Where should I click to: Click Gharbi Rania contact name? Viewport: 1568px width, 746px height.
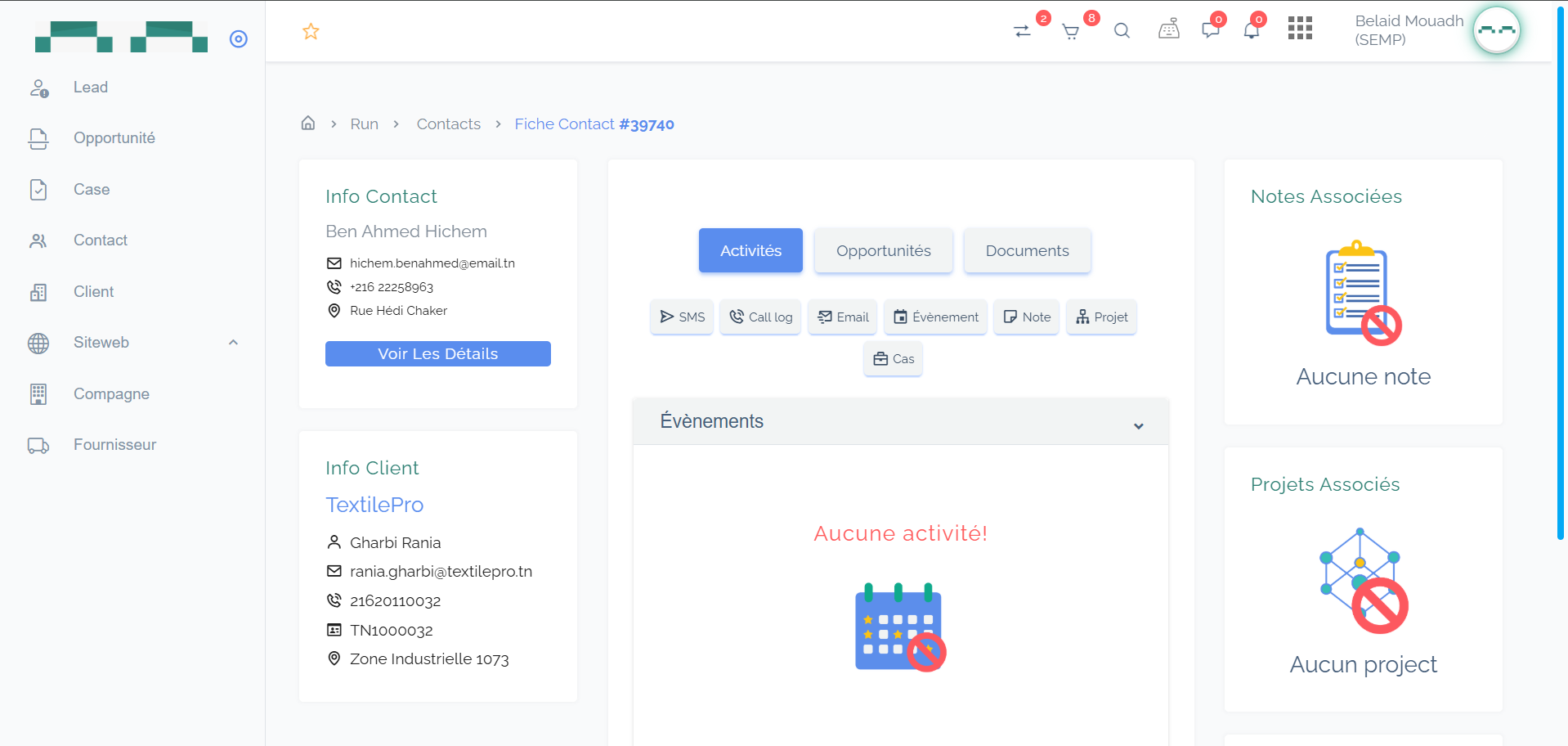click(395, 543)
